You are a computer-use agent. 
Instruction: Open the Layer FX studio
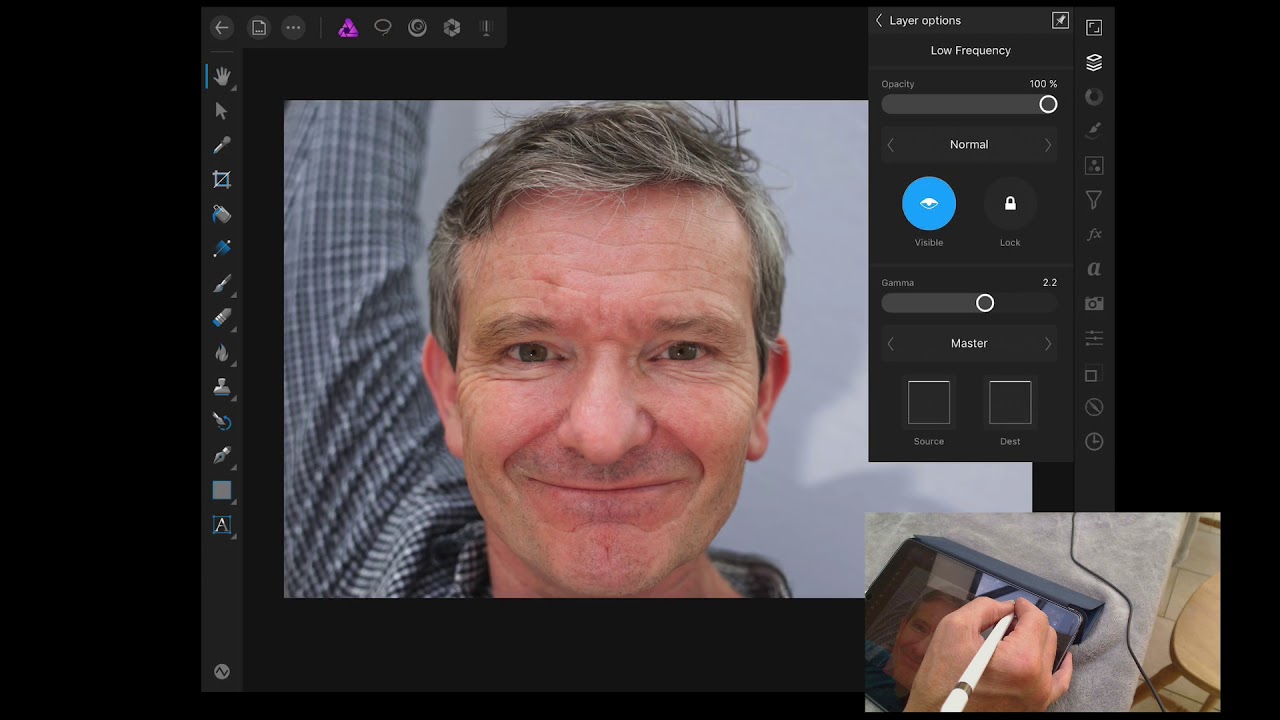click(1094, 234)
